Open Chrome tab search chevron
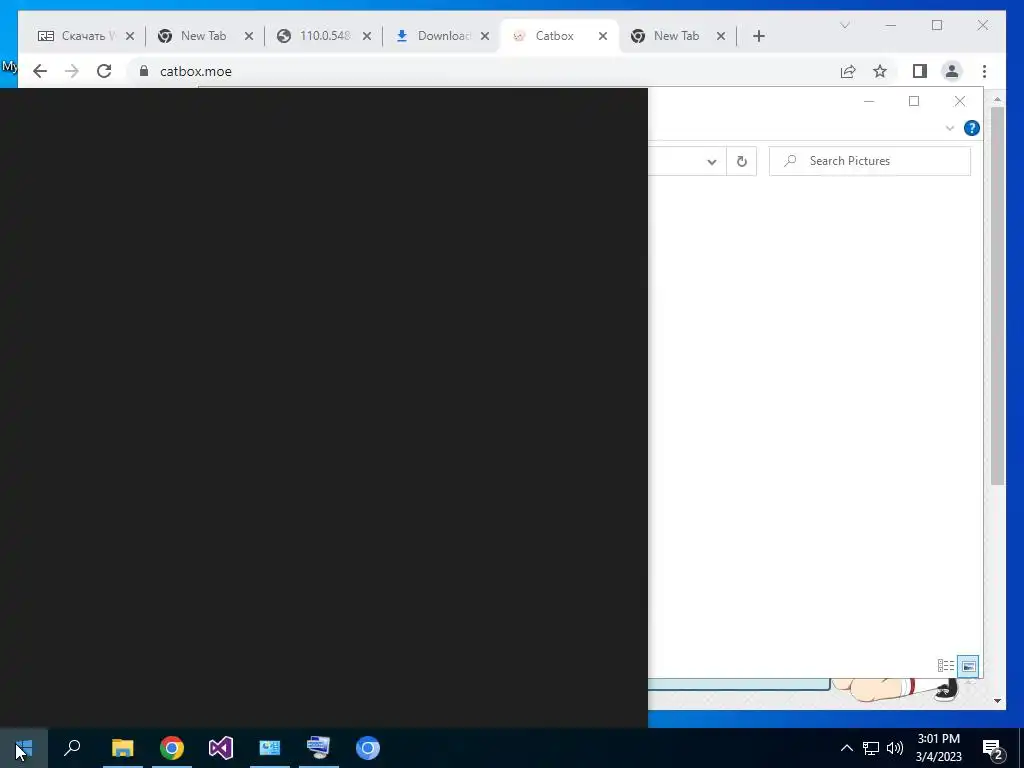Viewport: 1024px width, 768px height. [845, 25]
